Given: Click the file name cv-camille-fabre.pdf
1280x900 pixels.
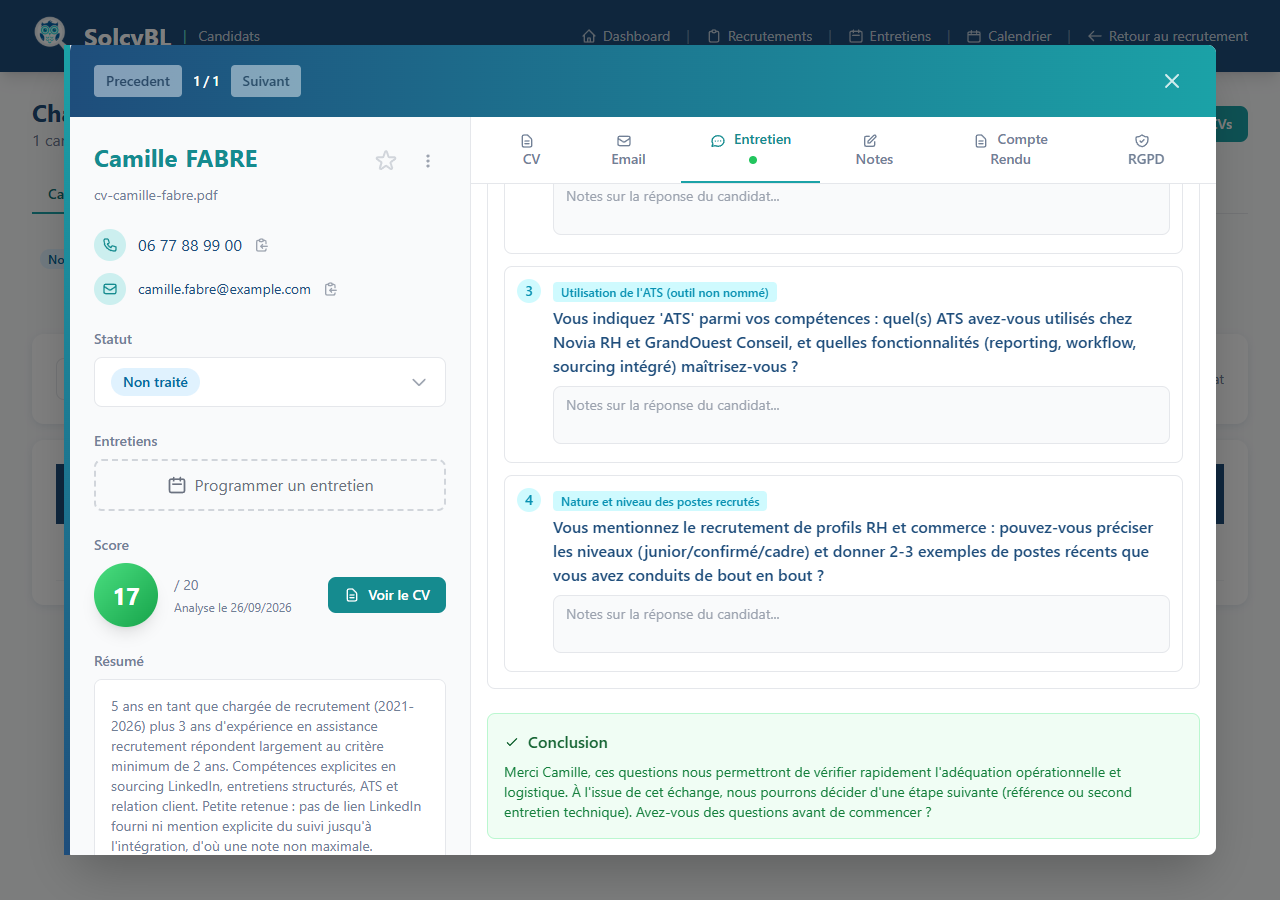Looking at the screenshot, I should 156,195.
